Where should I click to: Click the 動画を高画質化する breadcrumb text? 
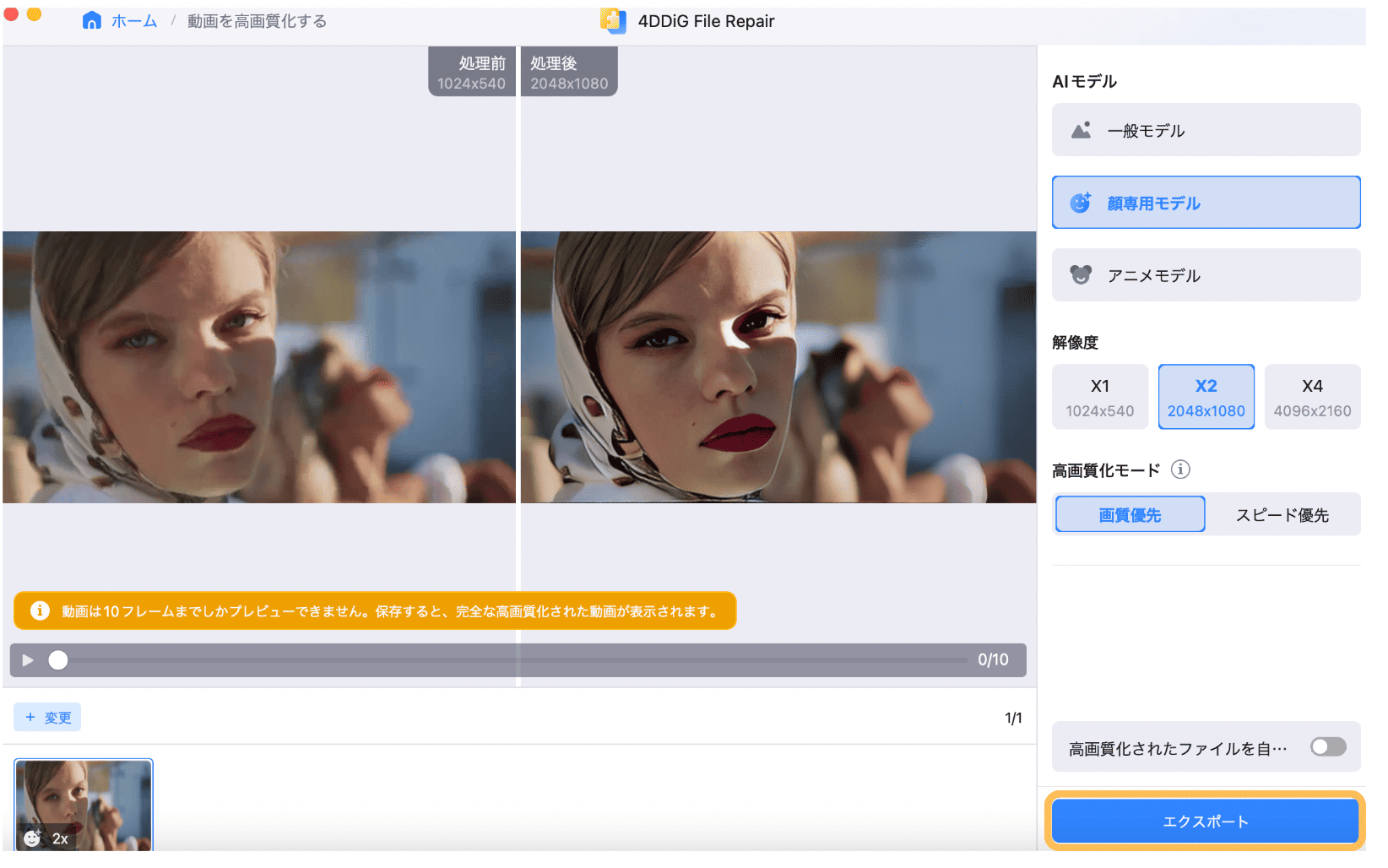257,21
